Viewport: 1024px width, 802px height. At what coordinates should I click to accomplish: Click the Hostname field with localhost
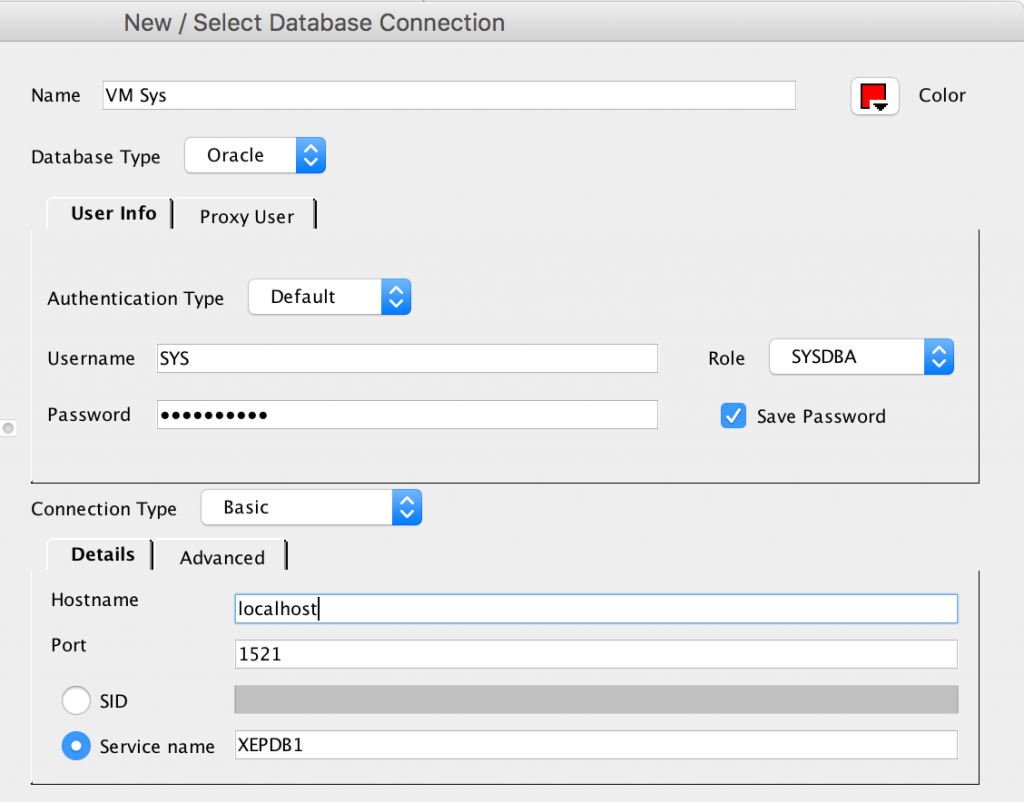point(595,608)
